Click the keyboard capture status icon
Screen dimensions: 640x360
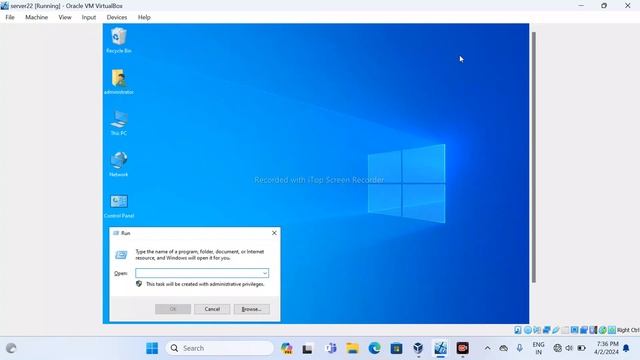click(612, 330)
